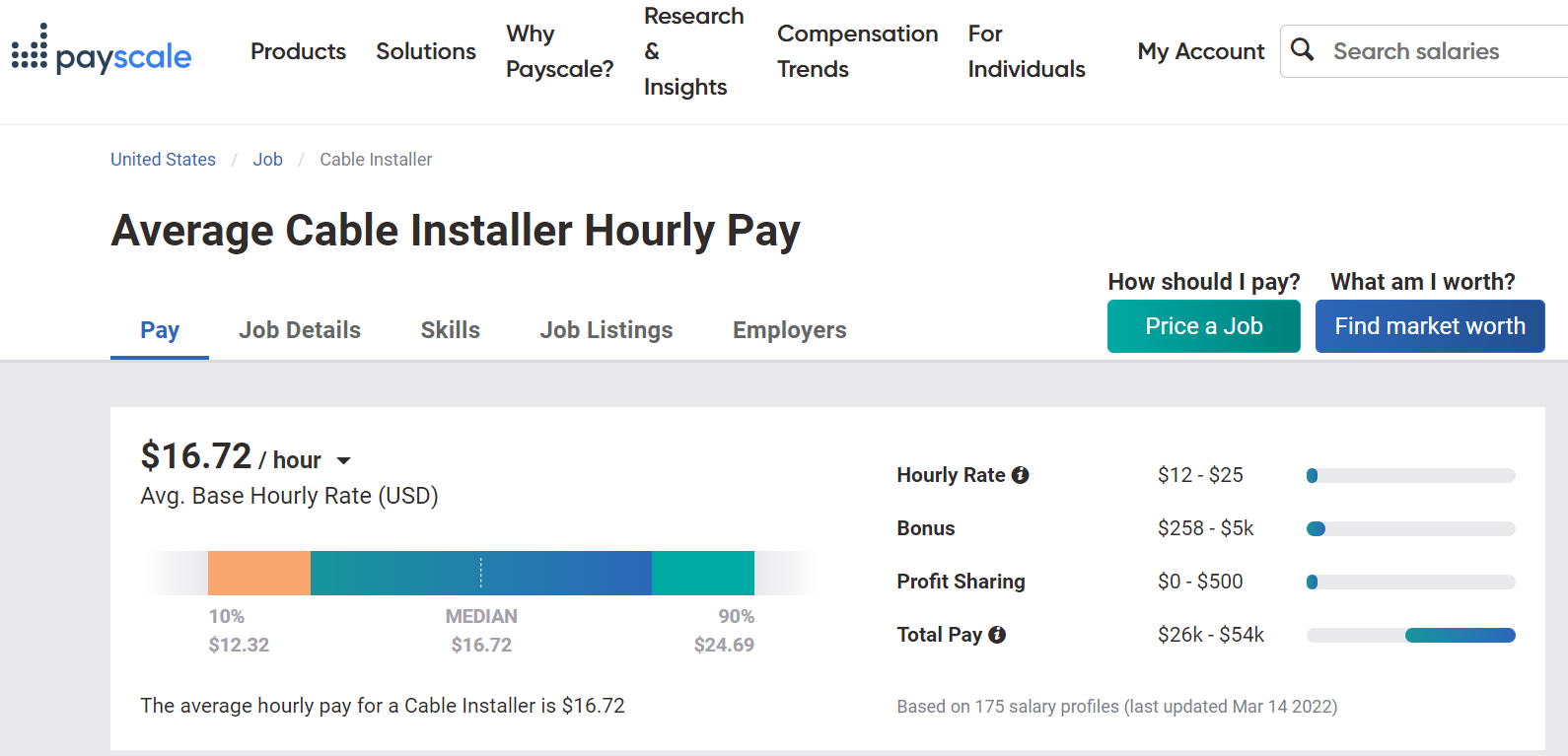This screenshot has width=1568, height=756.
Task: Open the Products menu
Action: coord(298,51)
